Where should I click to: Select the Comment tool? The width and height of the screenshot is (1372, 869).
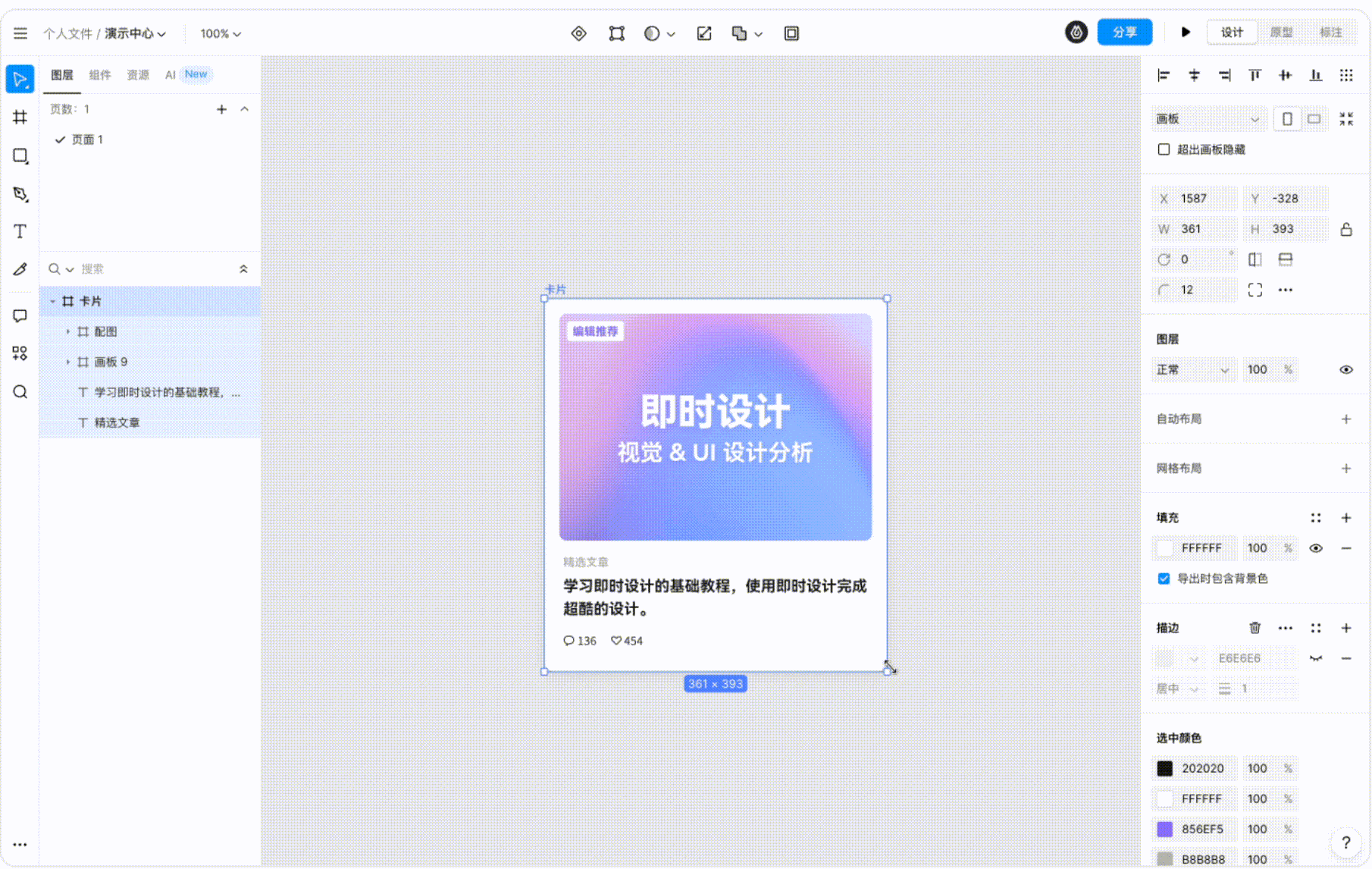point(20,315)
